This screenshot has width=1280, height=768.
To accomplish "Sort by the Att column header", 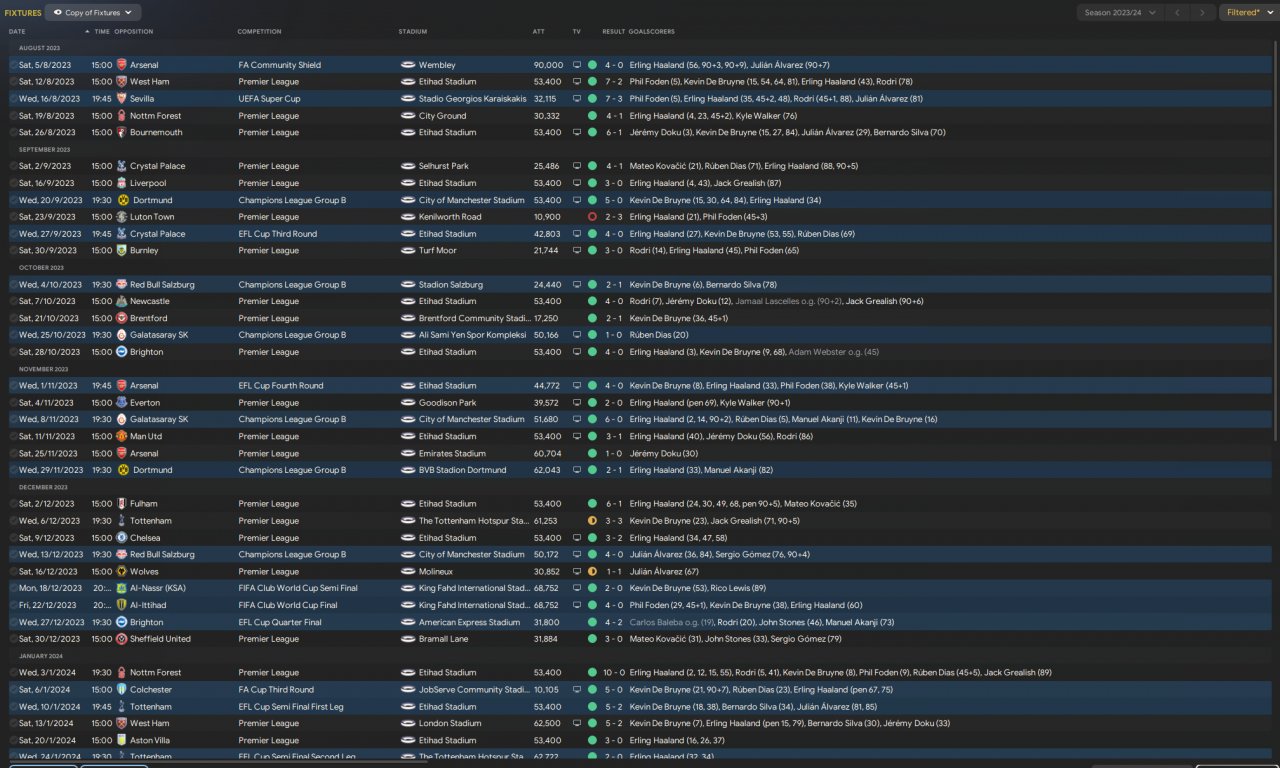I will click(539, 32).
